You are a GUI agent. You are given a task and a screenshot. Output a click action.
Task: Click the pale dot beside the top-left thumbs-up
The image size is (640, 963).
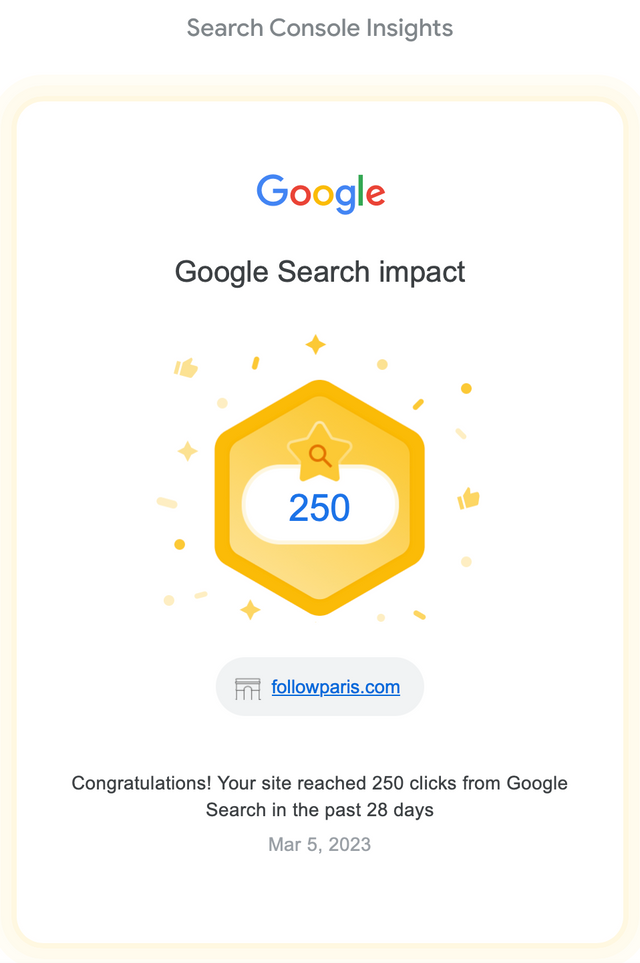pyautogui.click(x=222, y=403)
